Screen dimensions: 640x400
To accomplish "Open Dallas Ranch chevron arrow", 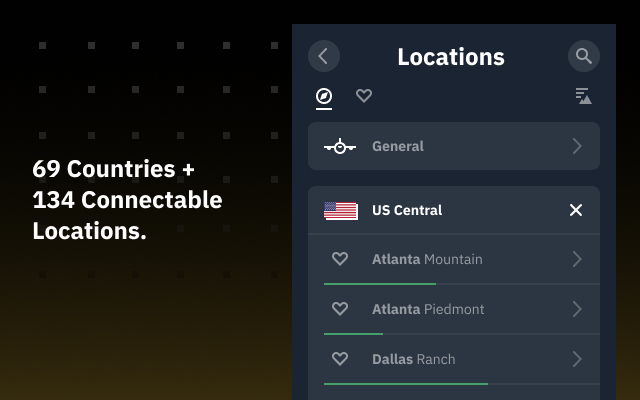I will [576, 359].
